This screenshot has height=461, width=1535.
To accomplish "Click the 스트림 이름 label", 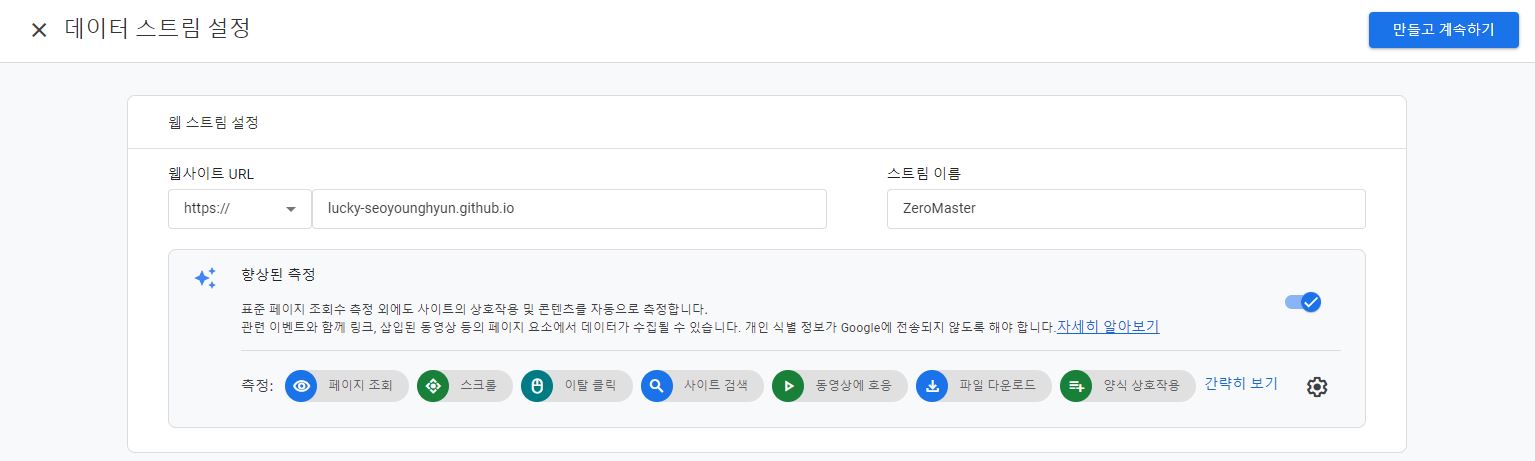I will (924, 173).
